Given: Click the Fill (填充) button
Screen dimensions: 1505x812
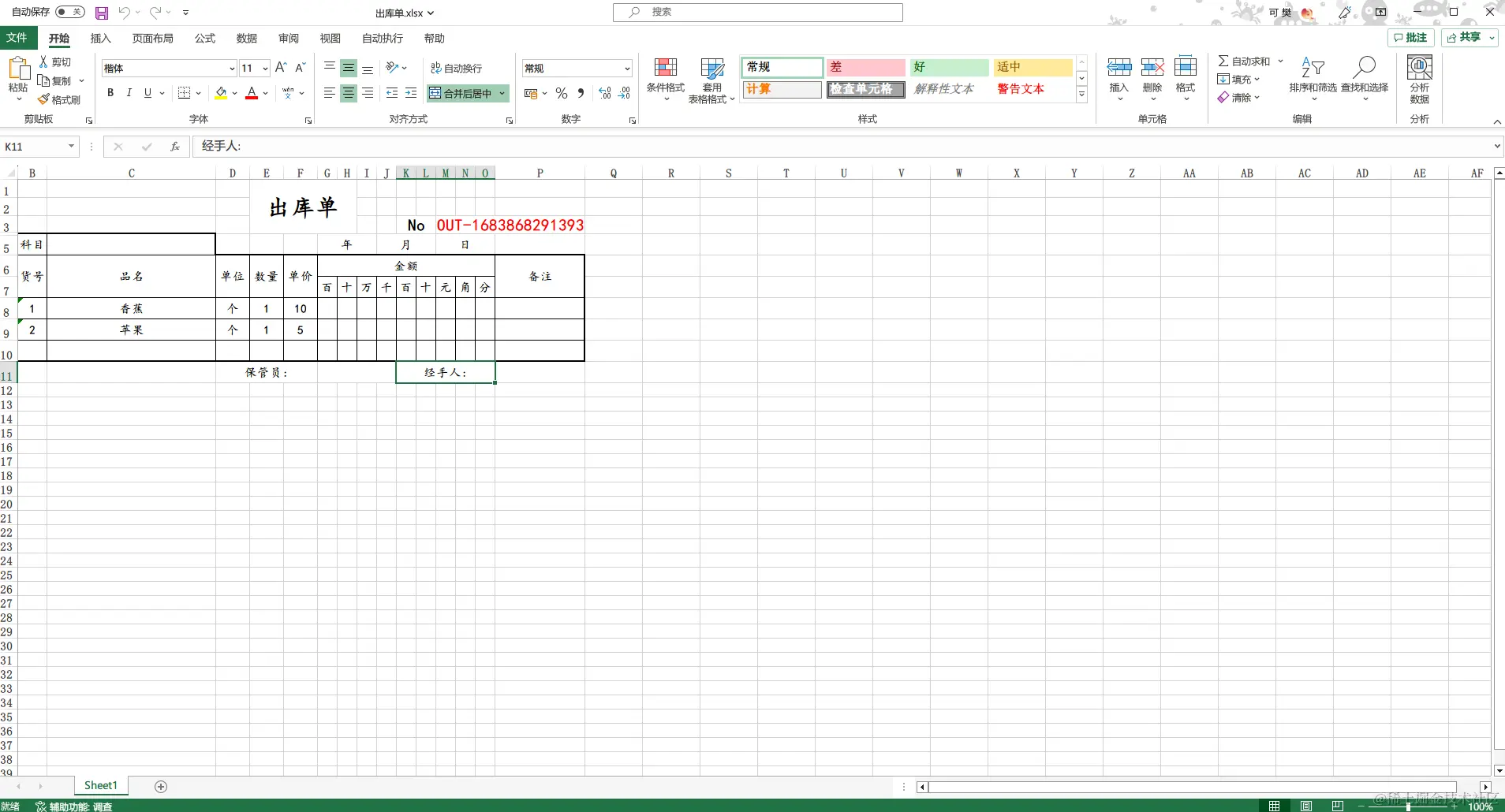Looking at the screenshot, I should tap(1238, 79).
